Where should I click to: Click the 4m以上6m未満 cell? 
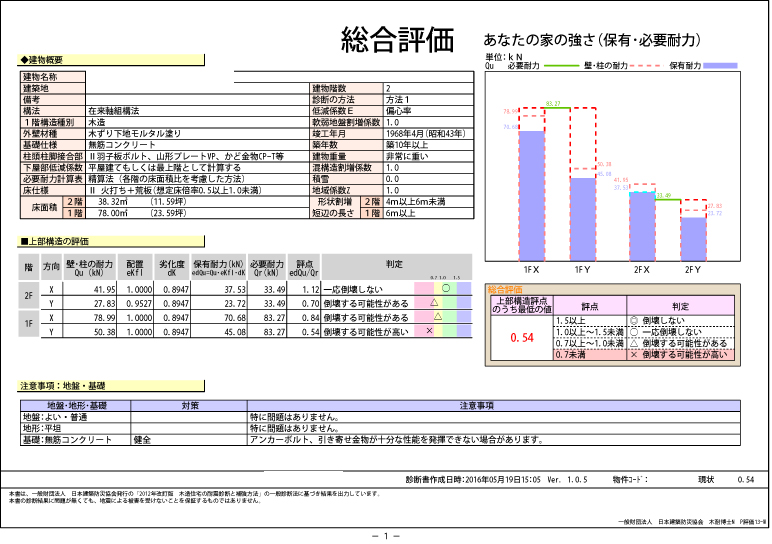point(416,202)
